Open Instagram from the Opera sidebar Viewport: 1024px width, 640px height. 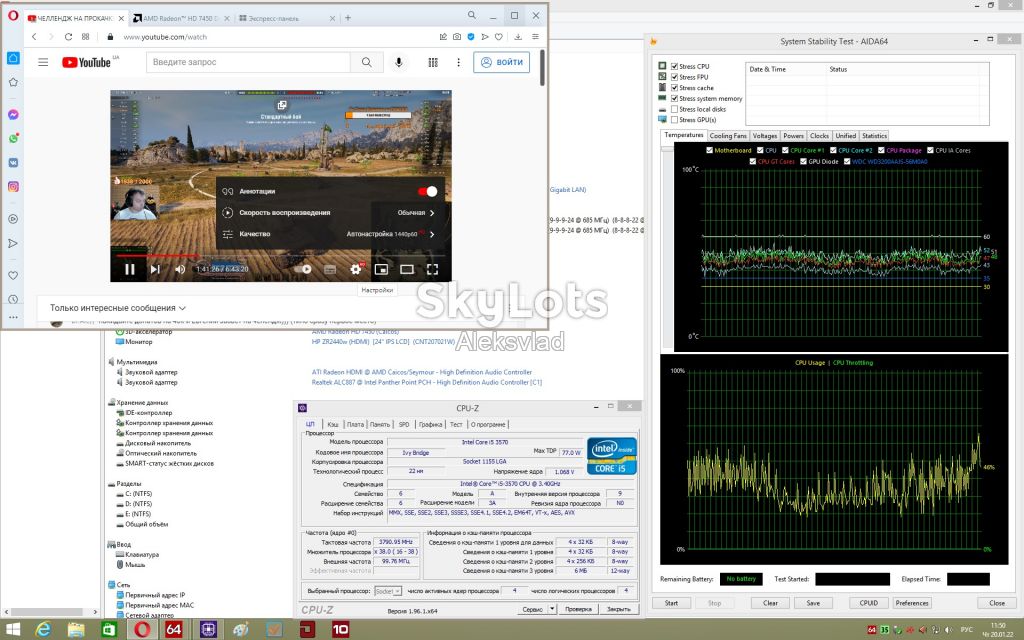pos(13,187)
